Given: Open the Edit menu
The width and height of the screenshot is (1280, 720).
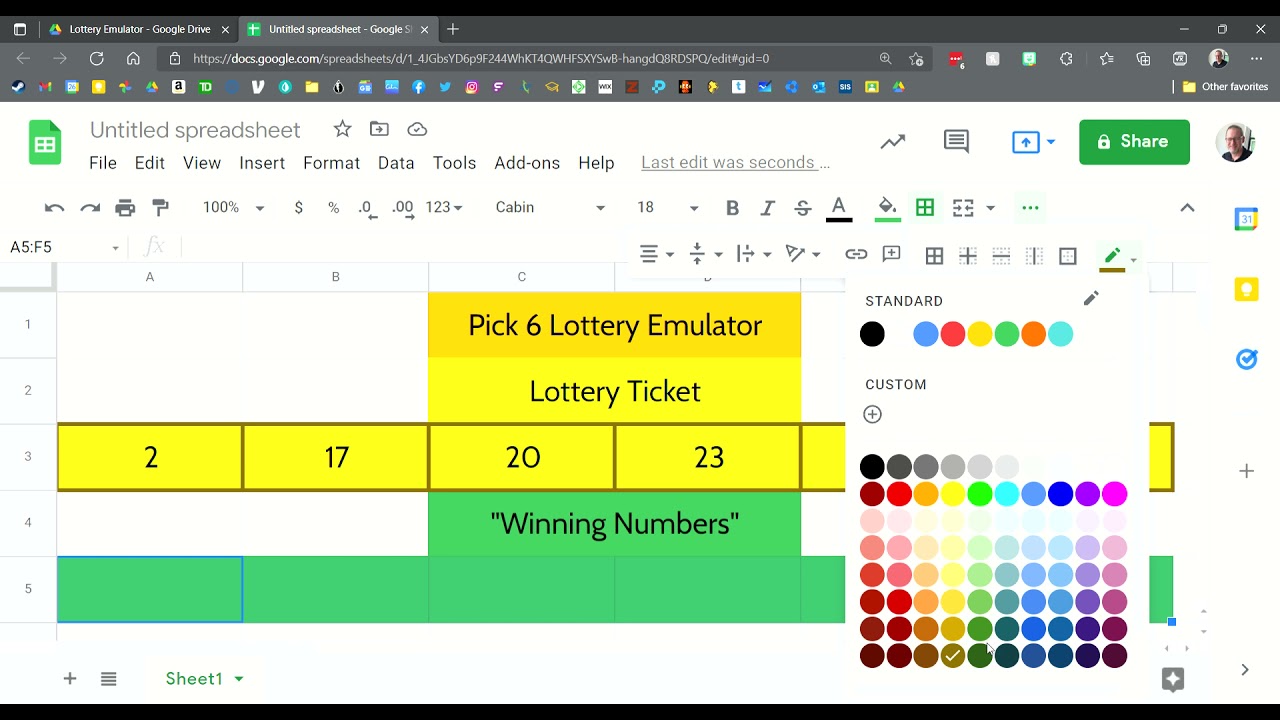Looking at the screenshot, I should (150, 163).
